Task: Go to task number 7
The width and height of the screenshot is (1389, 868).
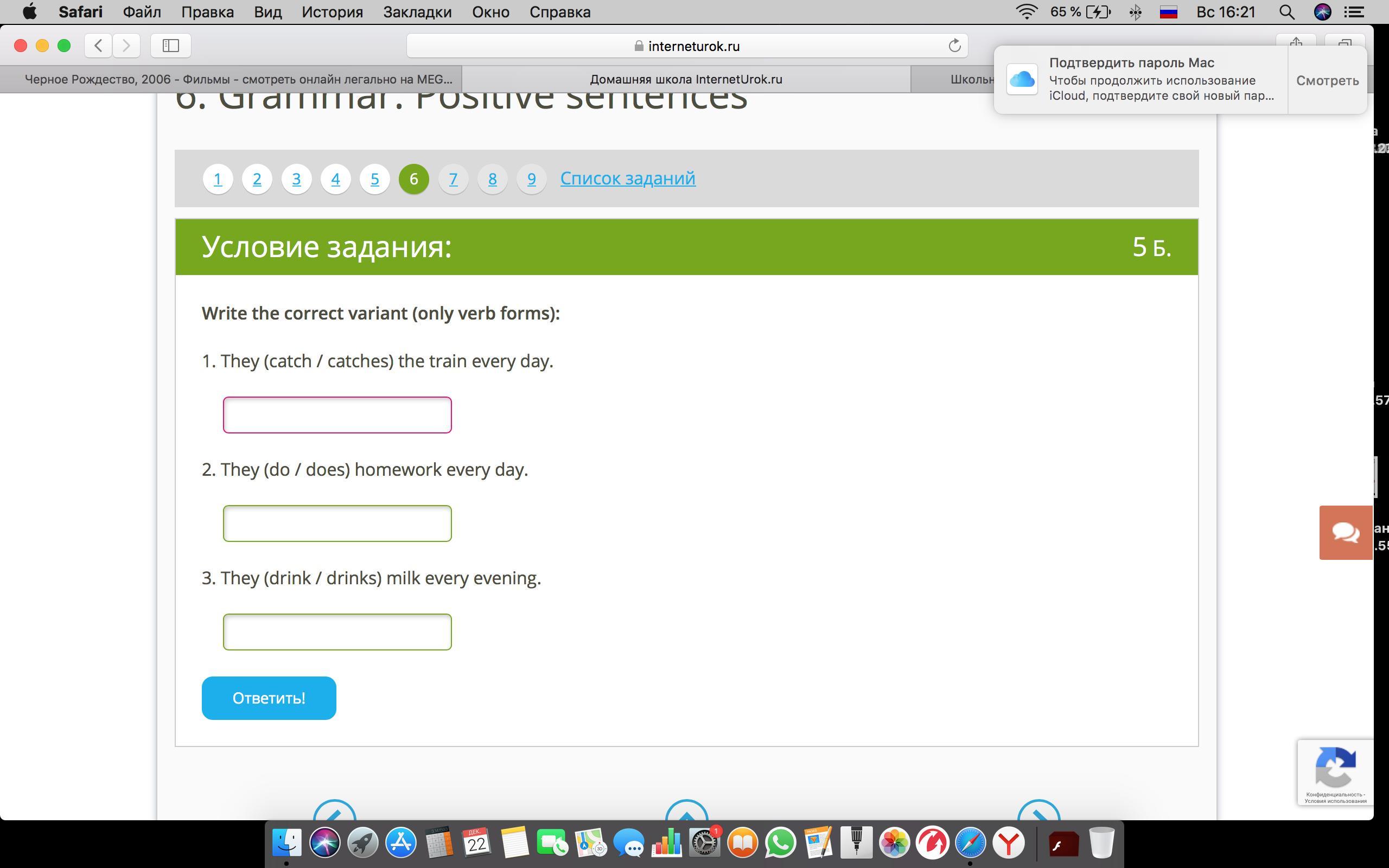Action: coord(453,179)
